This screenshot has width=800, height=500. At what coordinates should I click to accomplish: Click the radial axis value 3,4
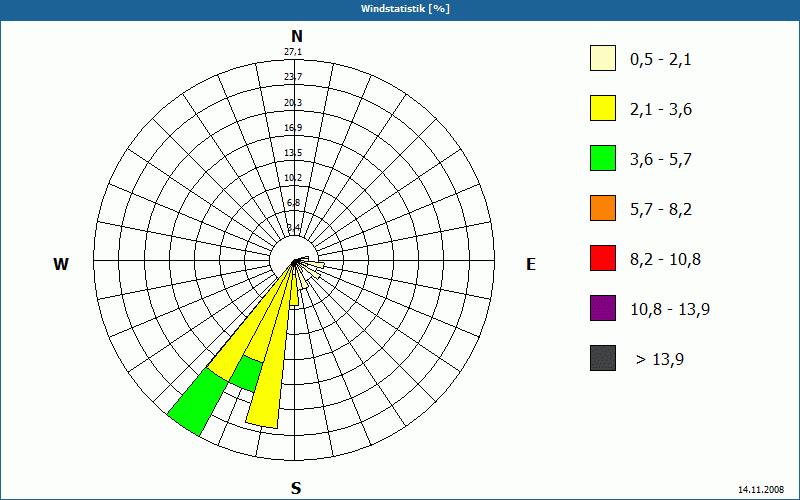tap(293, 227)
